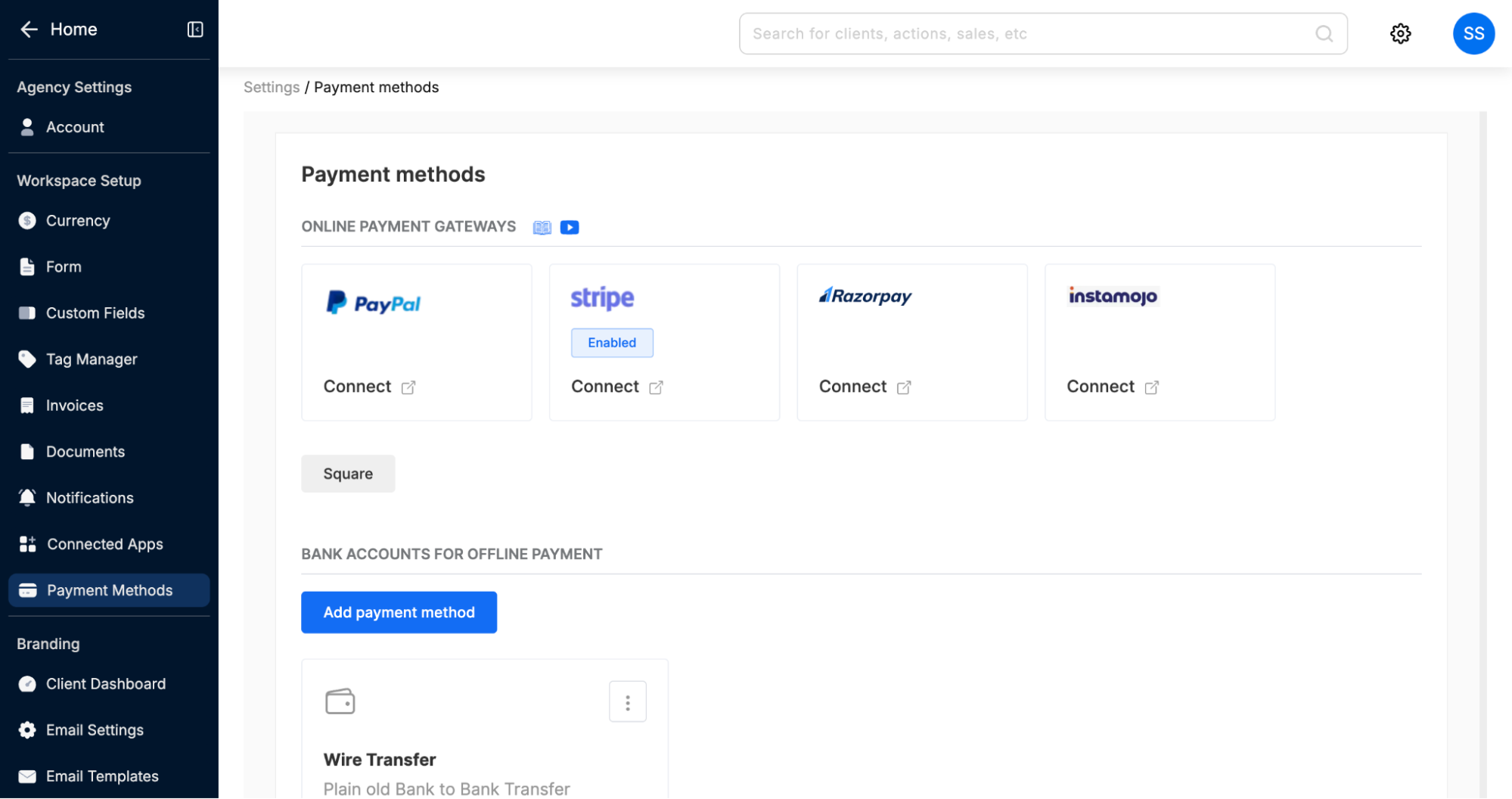
Task: Open Connected Apps in the sidebar
Action: (109, 544)
